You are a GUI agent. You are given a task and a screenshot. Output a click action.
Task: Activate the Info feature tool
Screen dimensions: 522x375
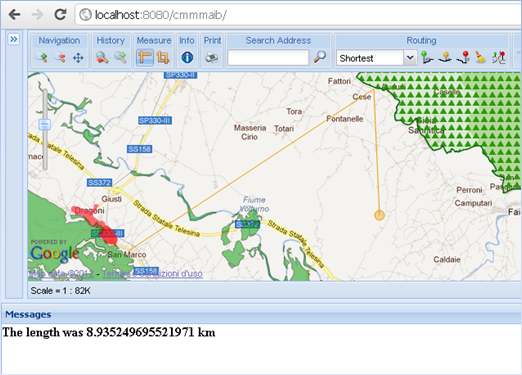pyautogui.click(x=187, y=58)
